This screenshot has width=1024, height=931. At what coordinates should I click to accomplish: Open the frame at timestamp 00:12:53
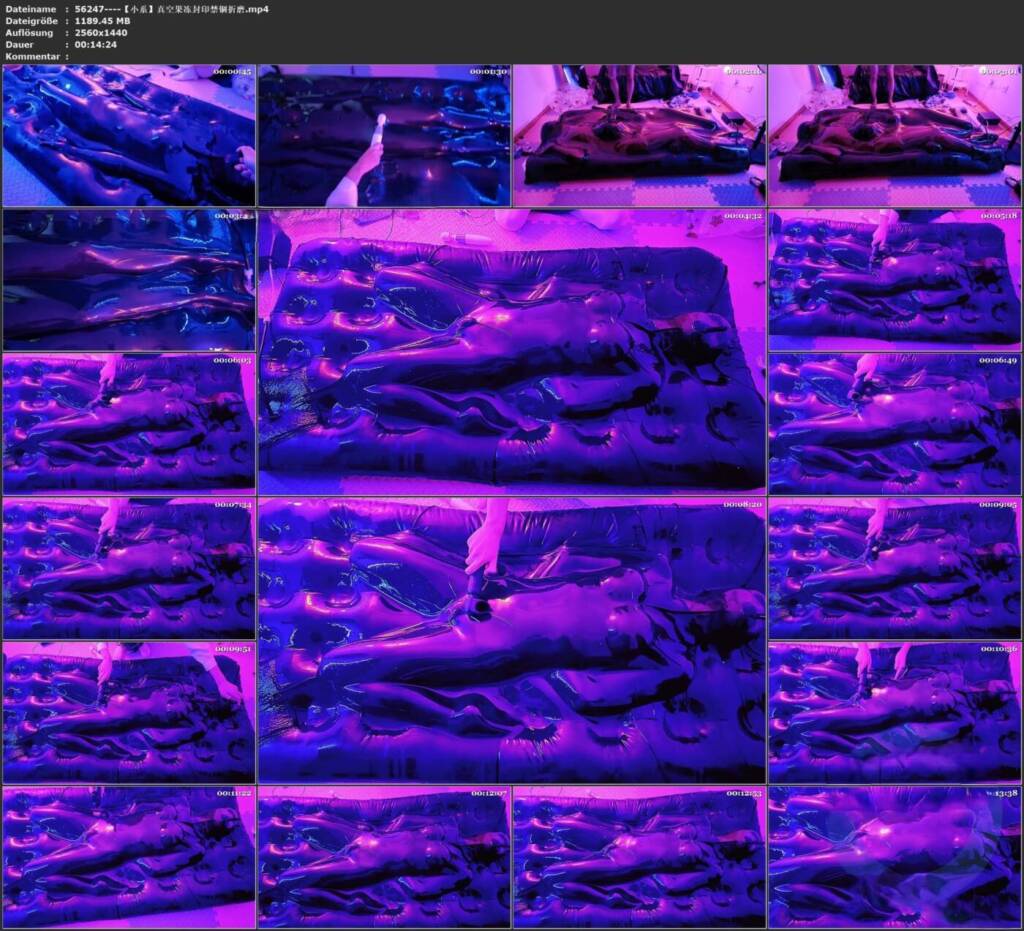pyautogui.click(x=639, y=857)
